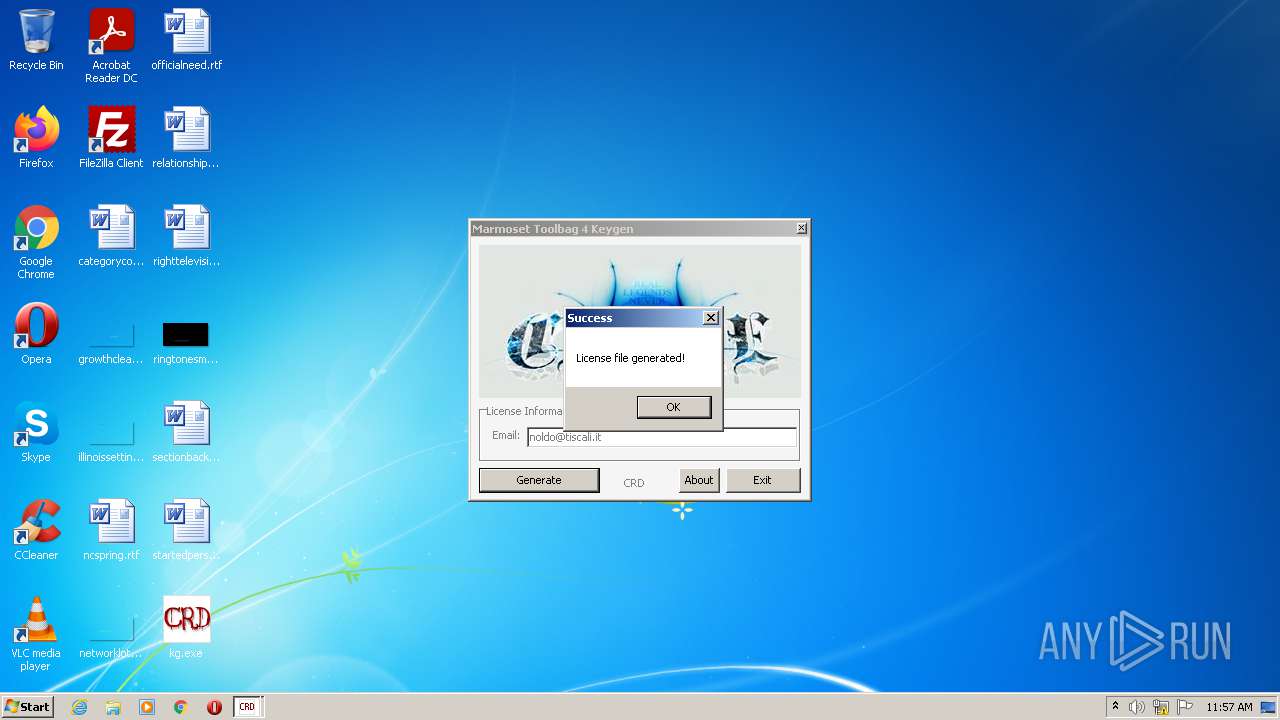Viewport: 1280px width, 720px height.
Task: Open Windows Explorer from the taskbar
Action: (x=113, y=707)
